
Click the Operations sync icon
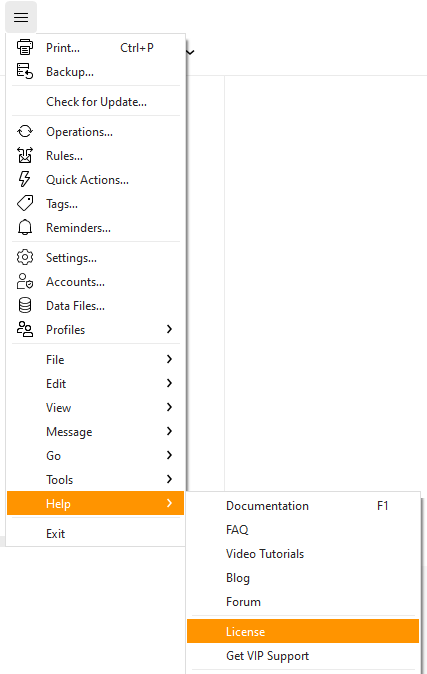pyautogui.click(x=25, y=132)
